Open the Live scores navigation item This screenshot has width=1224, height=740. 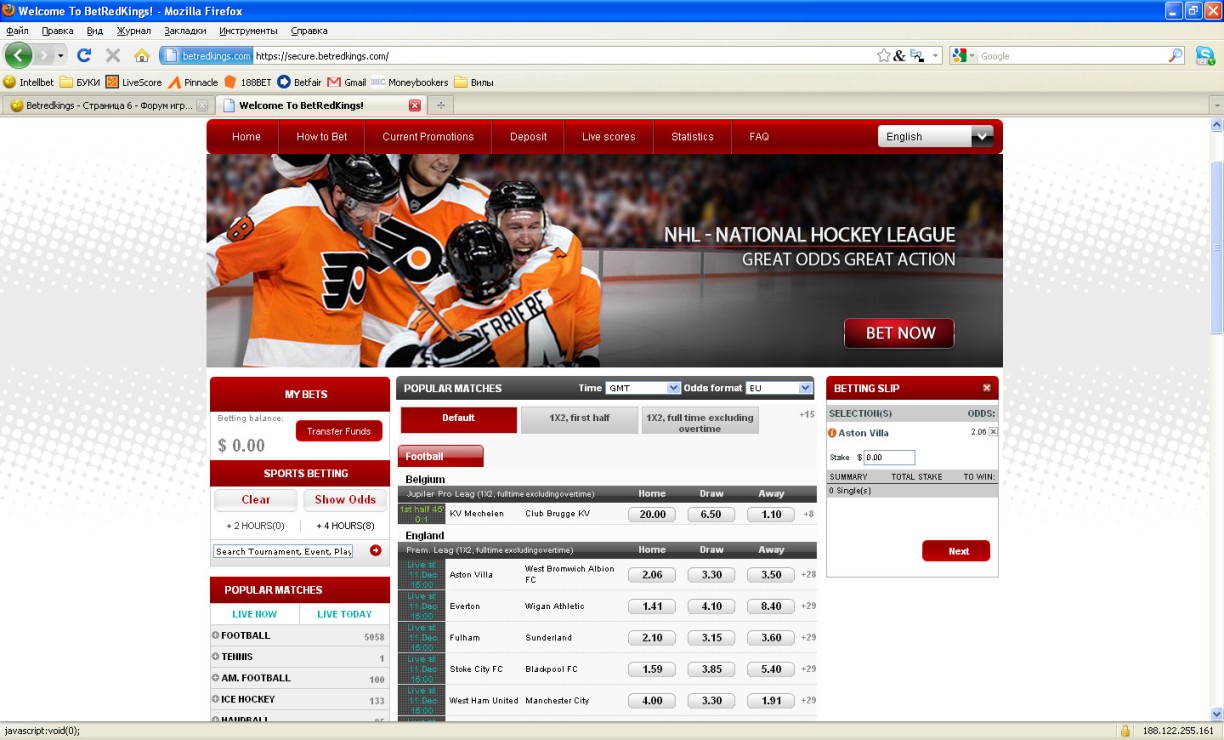(609, 137)
